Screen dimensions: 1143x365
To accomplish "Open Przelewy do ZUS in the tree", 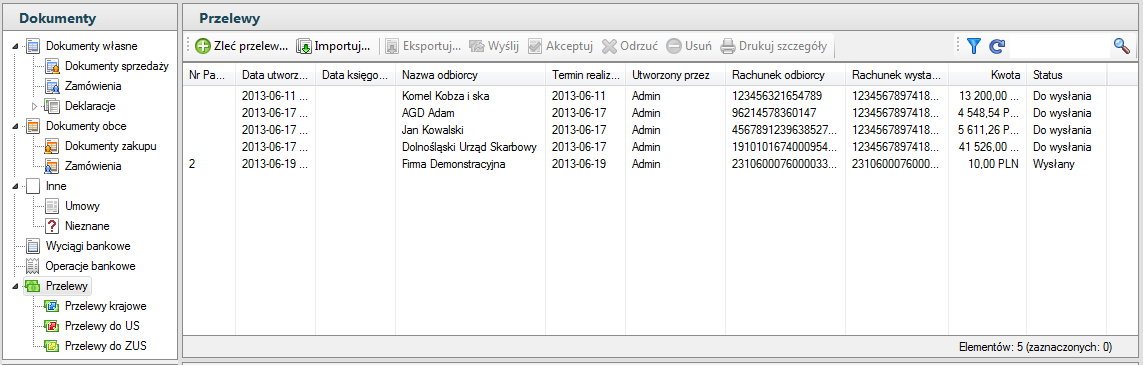I will coord(105,345).
